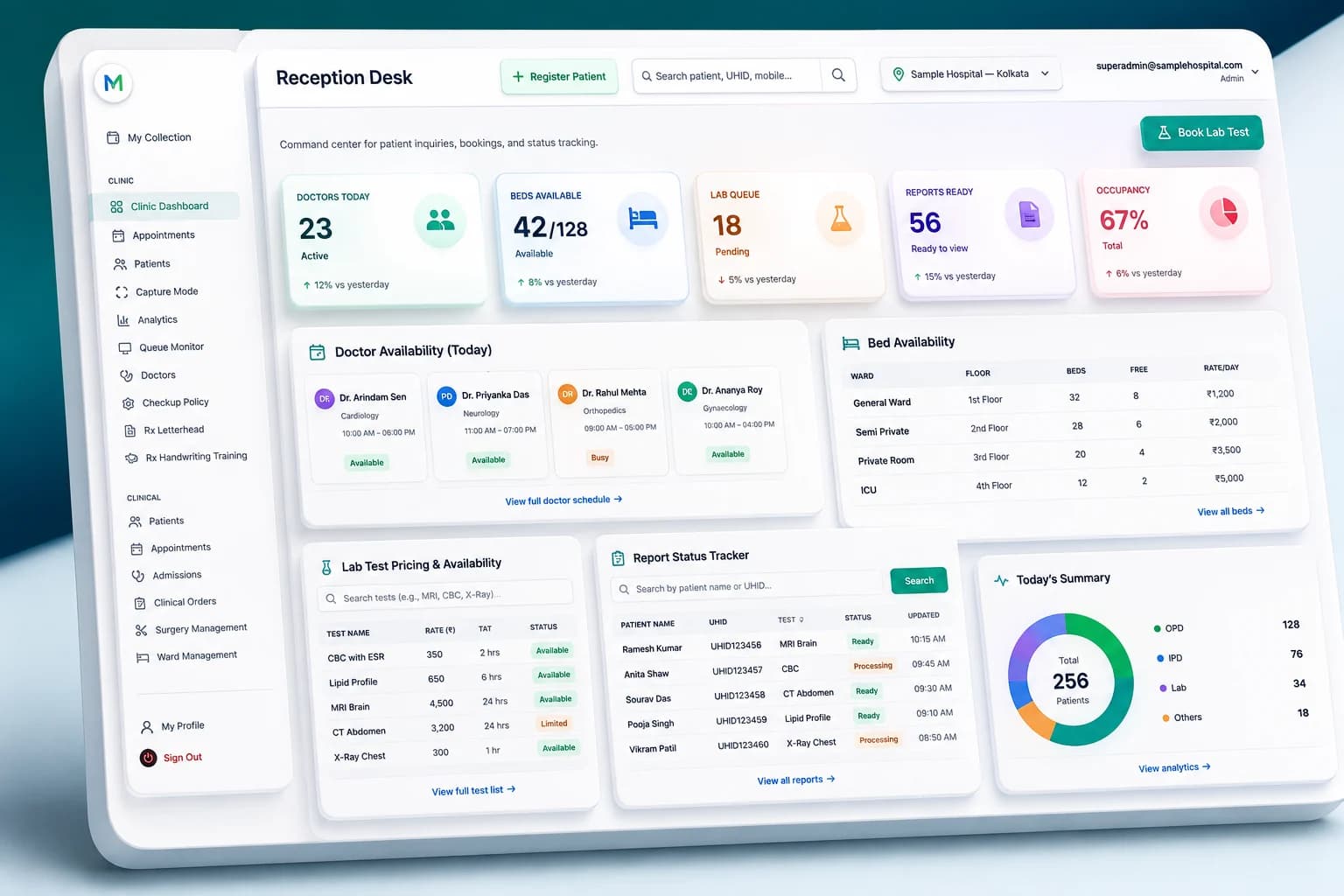Click Processing status for Anita Shaw
The image size is (1344, 896).
pos(873,666)
